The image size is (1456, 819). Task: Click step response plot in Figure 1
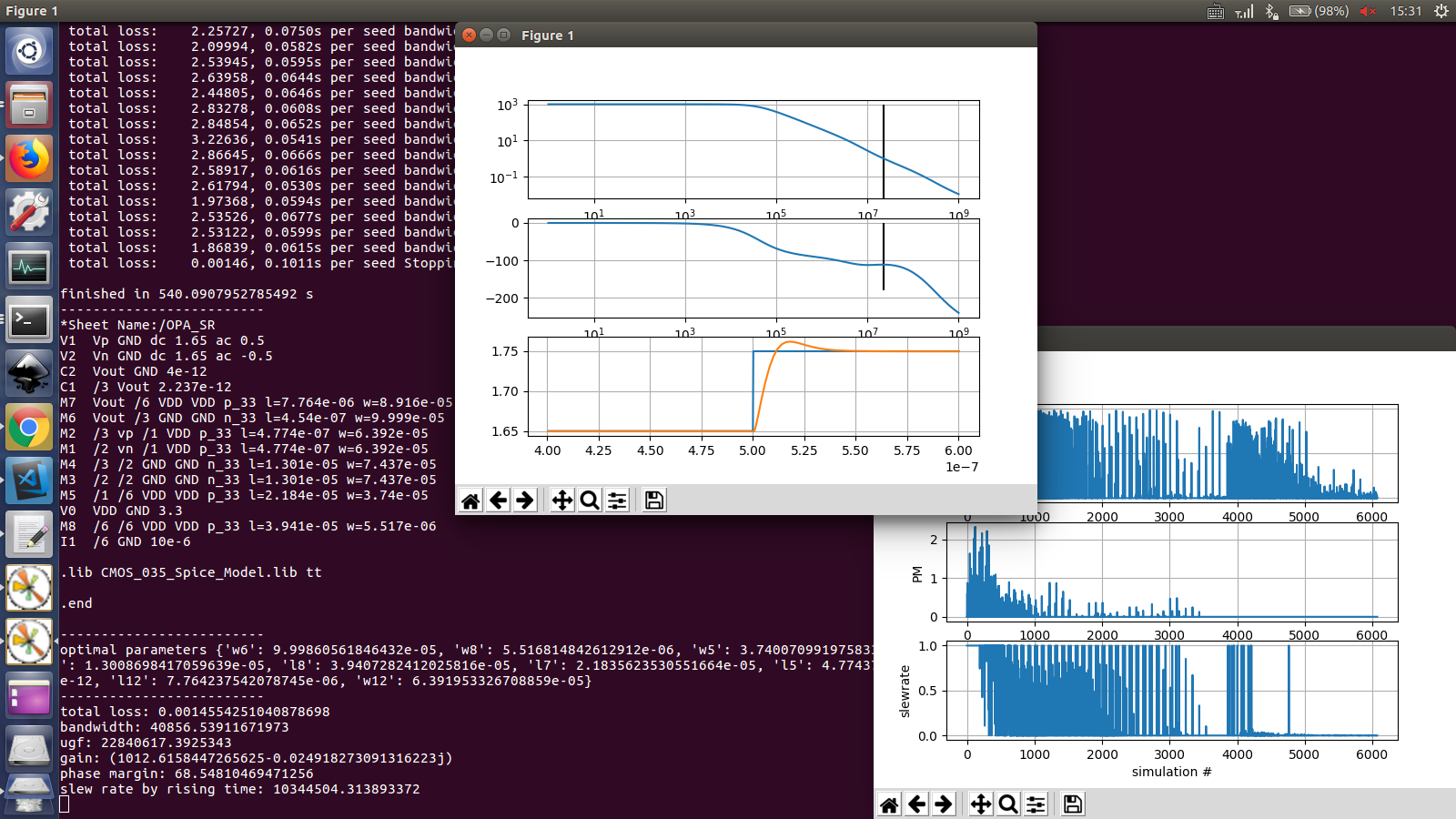(x=753, y=387)
